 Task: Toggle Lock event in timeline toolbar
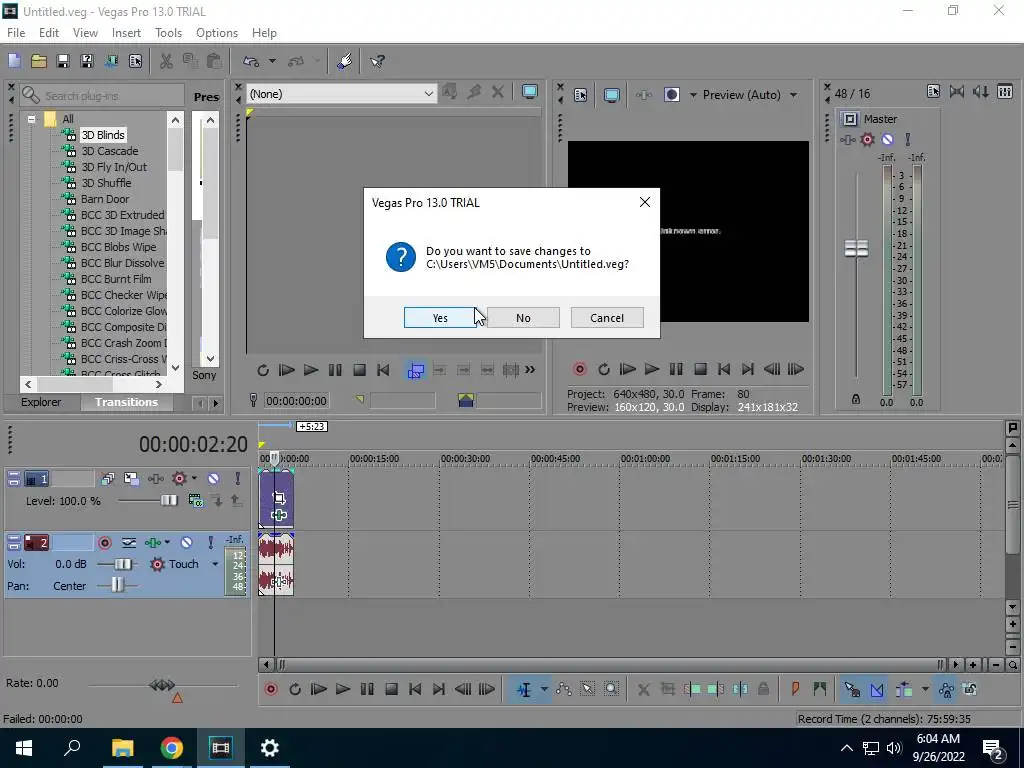click(x=763, y=689)
